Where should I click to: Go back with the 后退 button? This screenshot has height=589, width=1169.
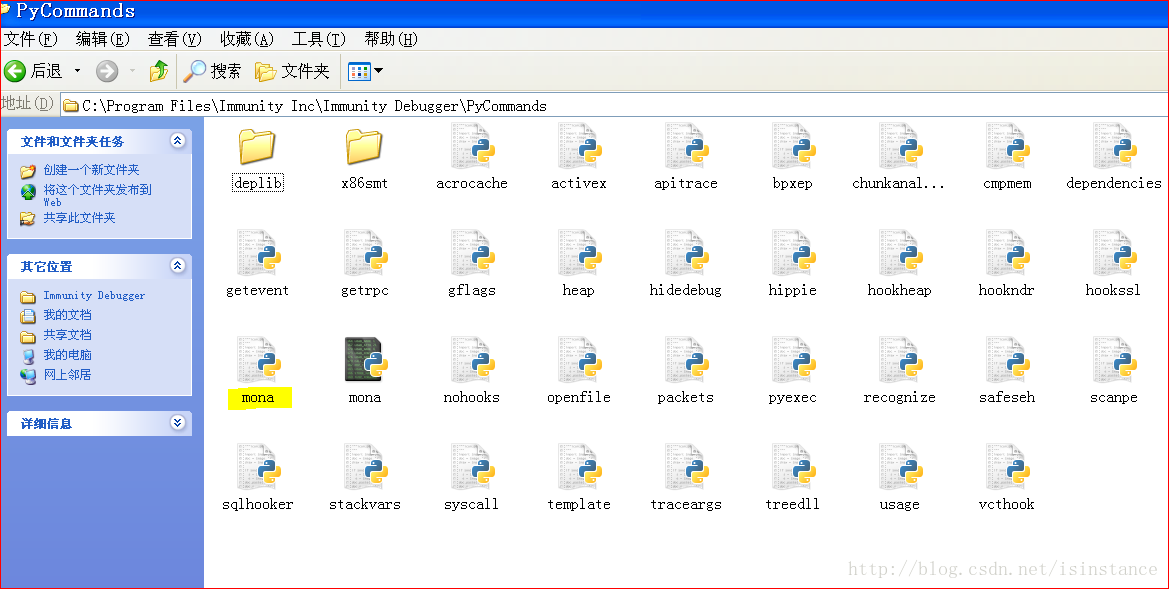click(x=34, y=71)
